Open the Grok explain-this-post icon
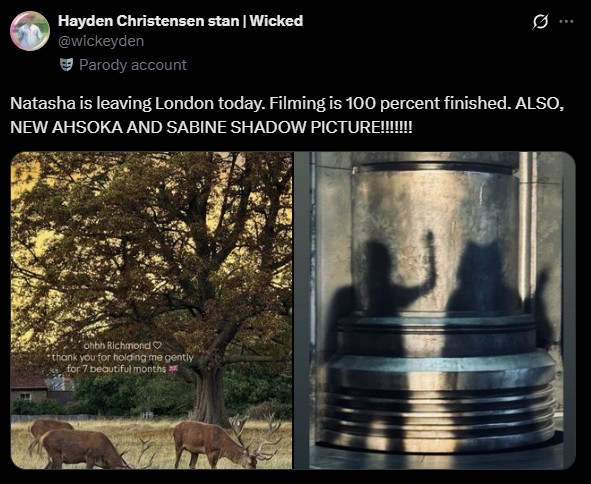The height and width of the screenshot is (484, 591). tap(540, 22)
